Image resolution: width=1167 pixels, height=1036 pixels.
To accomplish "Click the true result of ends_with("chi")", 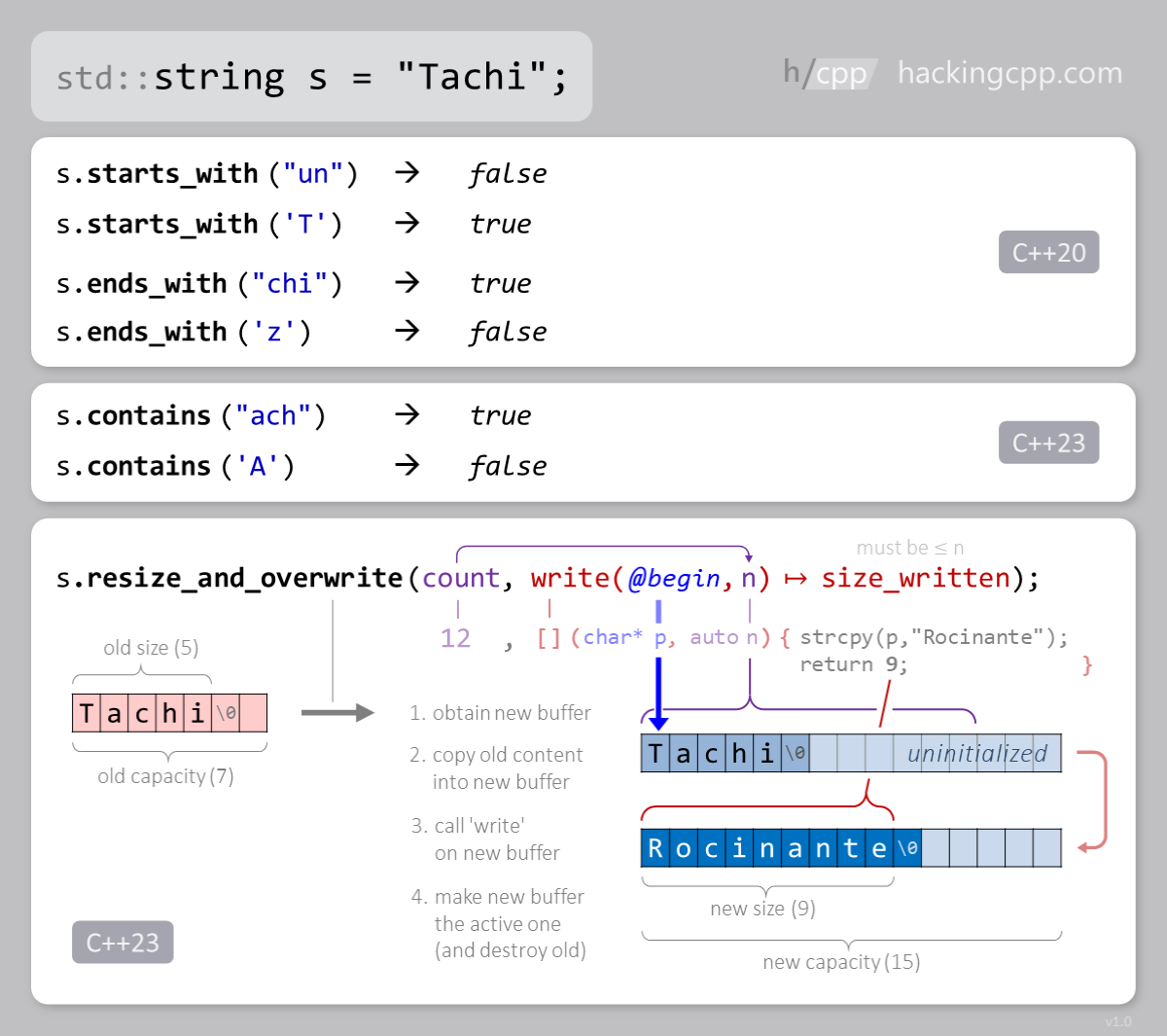I will pyautogui.click(x=501, y=283).
